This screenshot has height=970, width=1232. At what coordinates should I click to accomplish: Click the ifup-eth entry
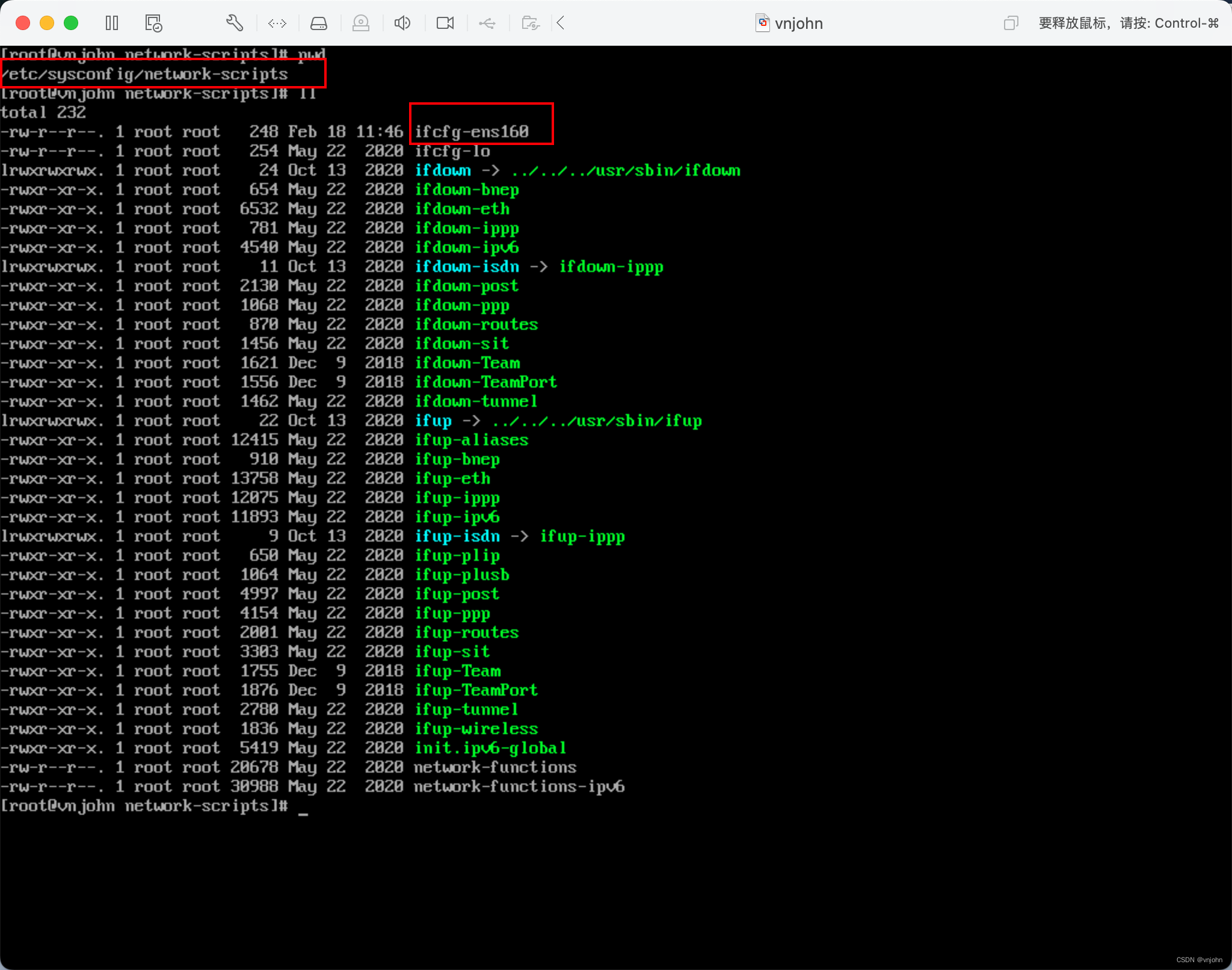point(452,478)
